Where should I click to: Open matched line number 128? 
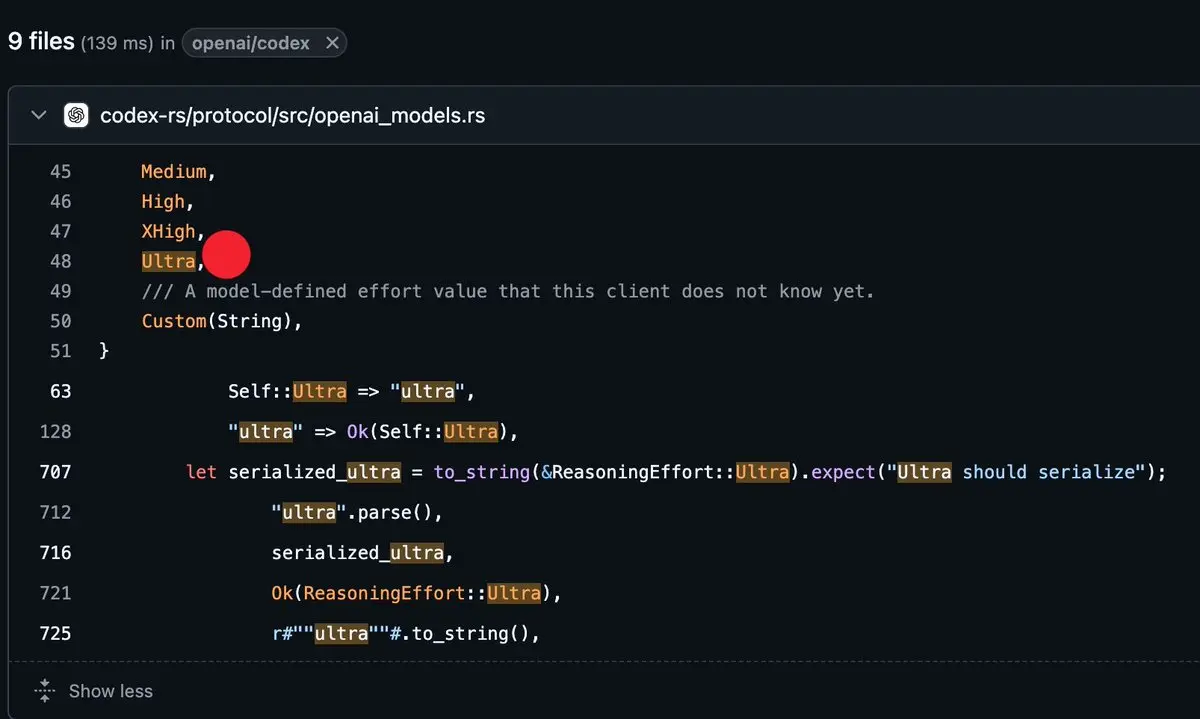coord(56,432)
